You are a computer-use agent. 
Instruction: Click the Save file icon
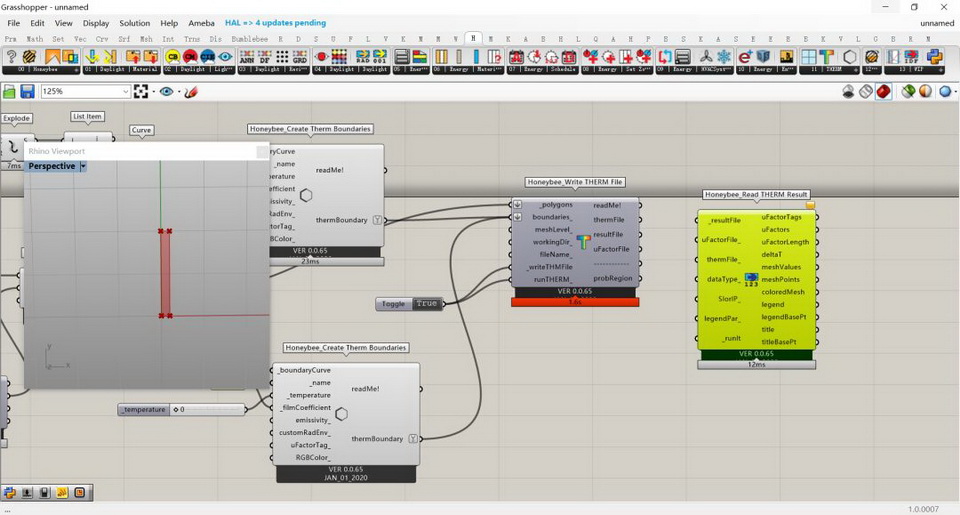[27, 91]
